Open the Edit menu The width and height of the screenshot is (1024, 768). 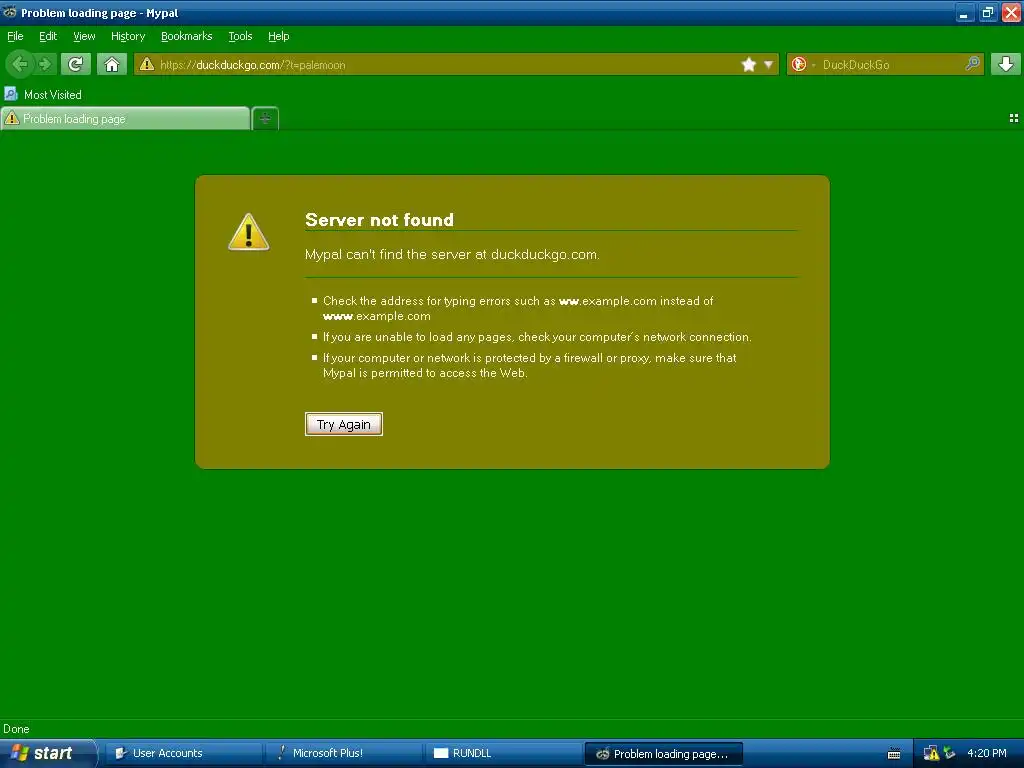pos(48,36)
